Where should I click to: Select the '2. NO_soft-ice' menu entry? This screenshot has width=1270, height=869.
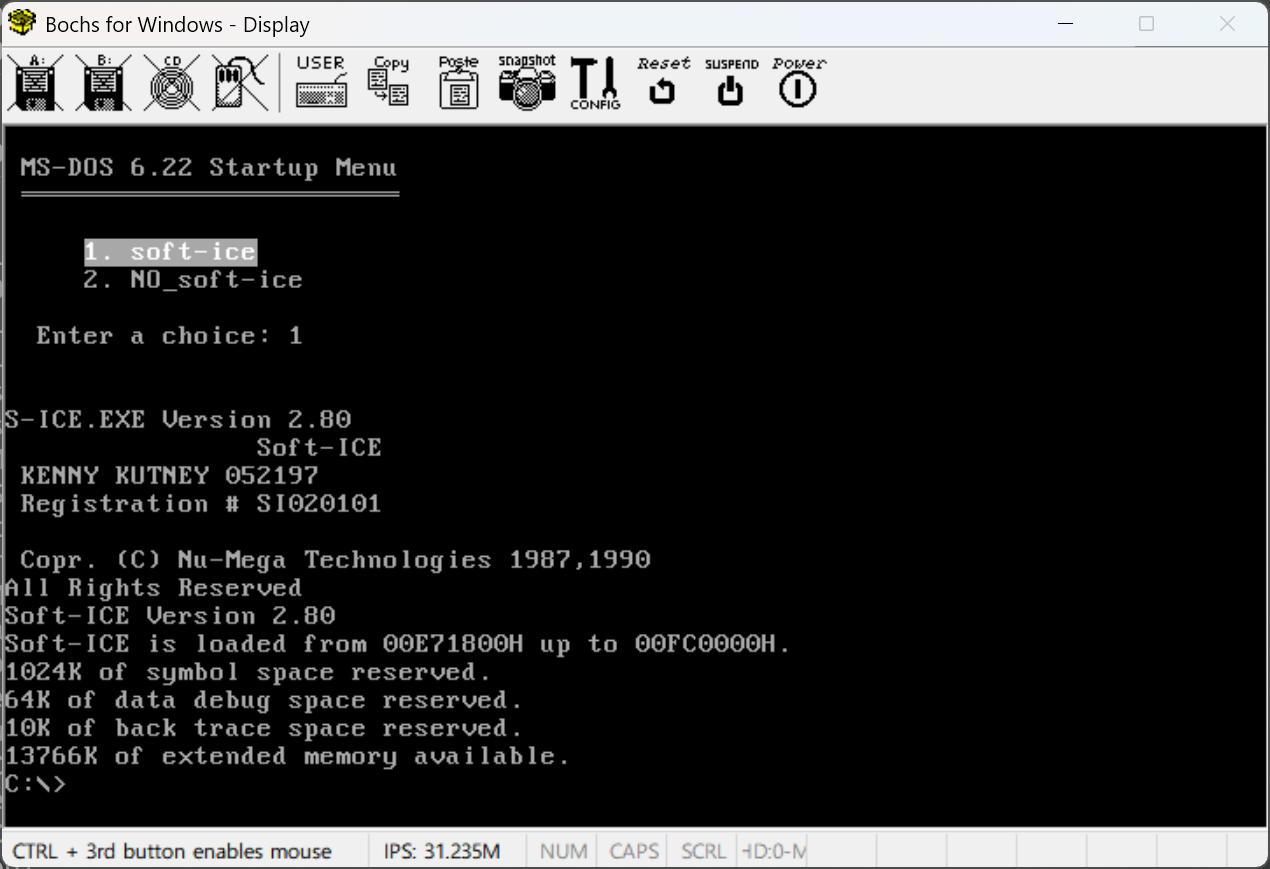[x=193, y=280]
